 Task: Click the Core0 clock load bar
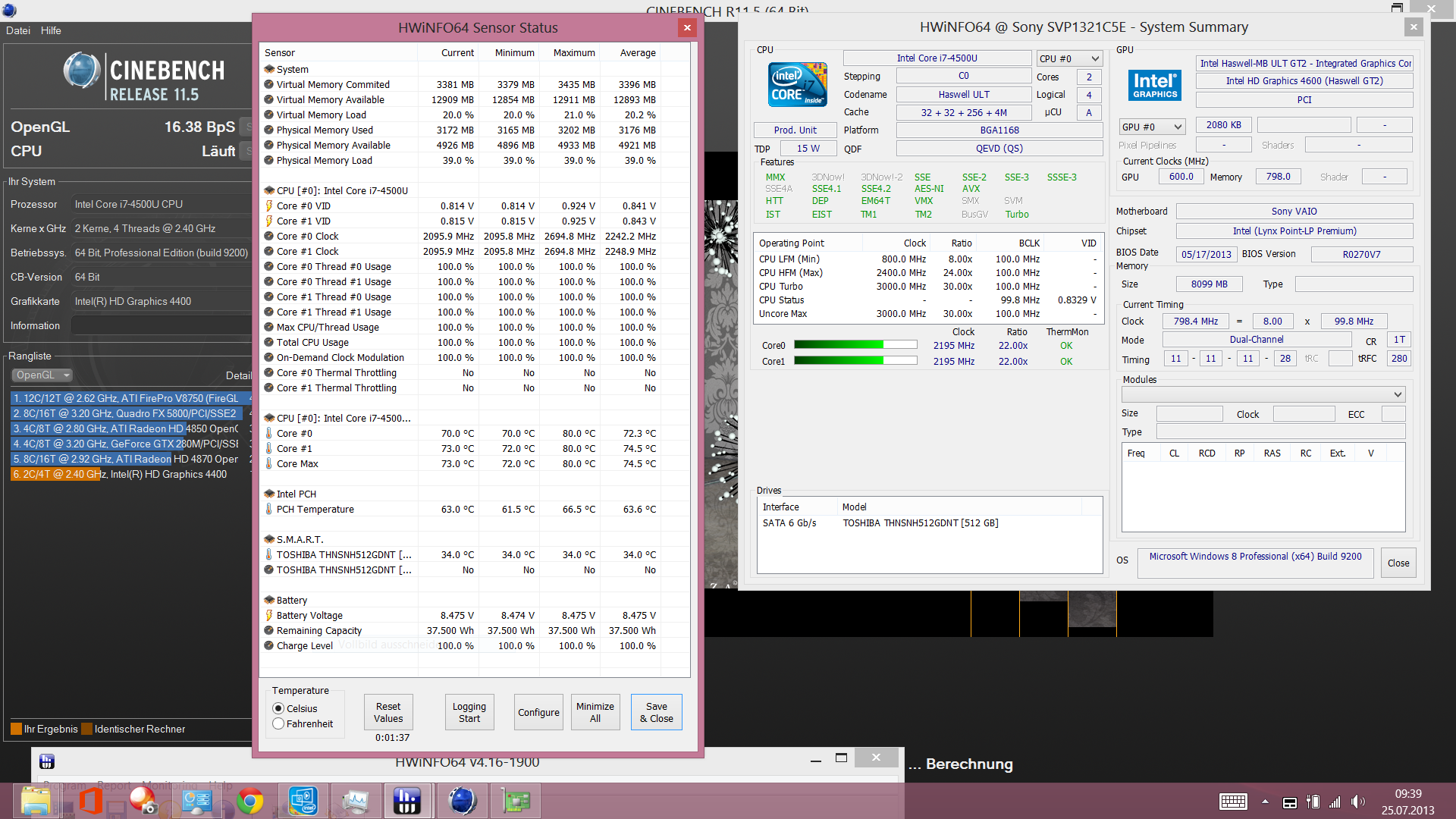click(855, 345)
